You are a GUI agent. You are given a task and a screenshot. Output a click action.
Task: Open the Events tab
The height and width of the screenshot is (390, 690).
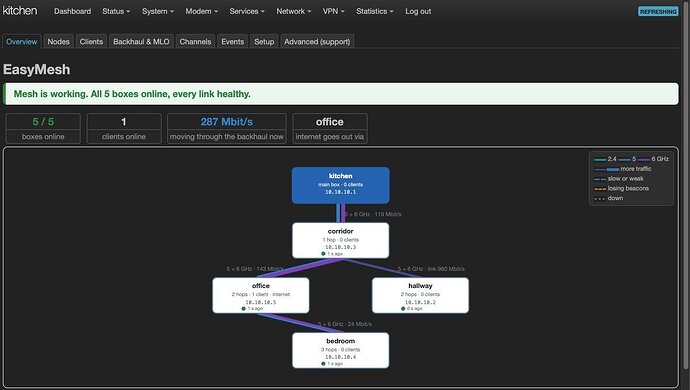[232, 41]
